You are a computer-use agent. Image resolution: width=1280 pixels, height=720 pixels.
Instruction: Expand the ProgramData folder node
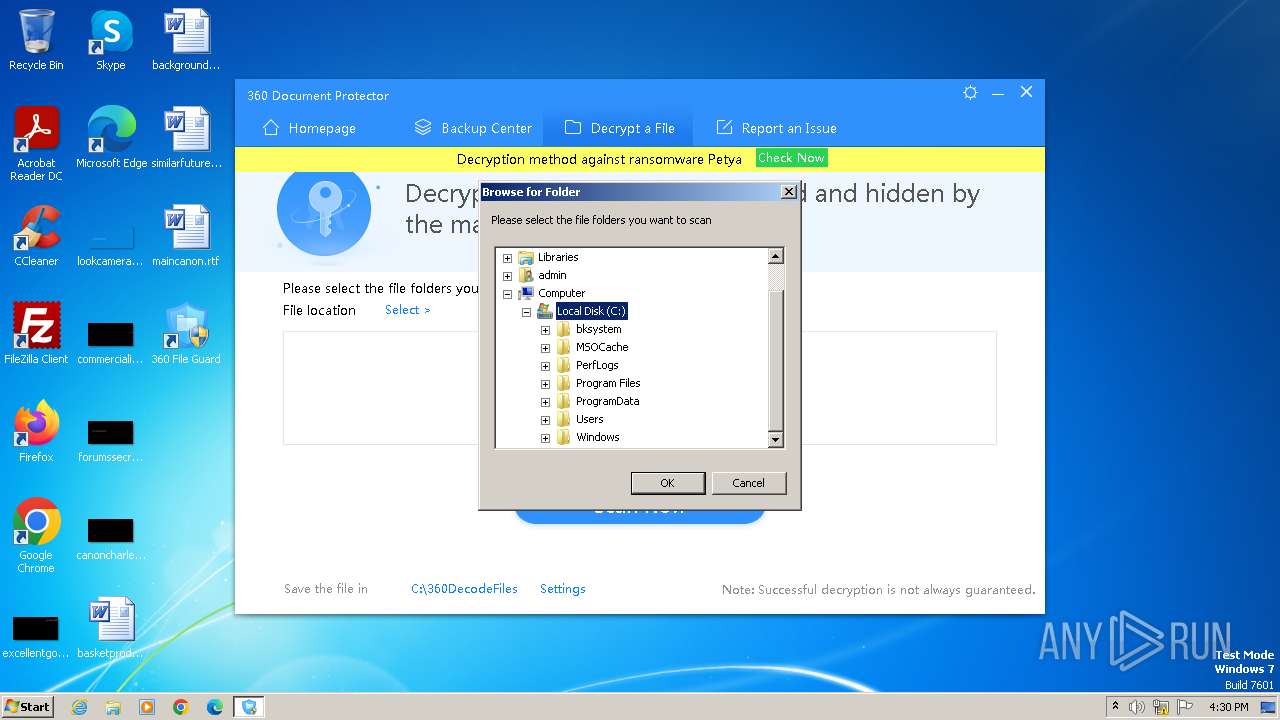click(545, 402)
